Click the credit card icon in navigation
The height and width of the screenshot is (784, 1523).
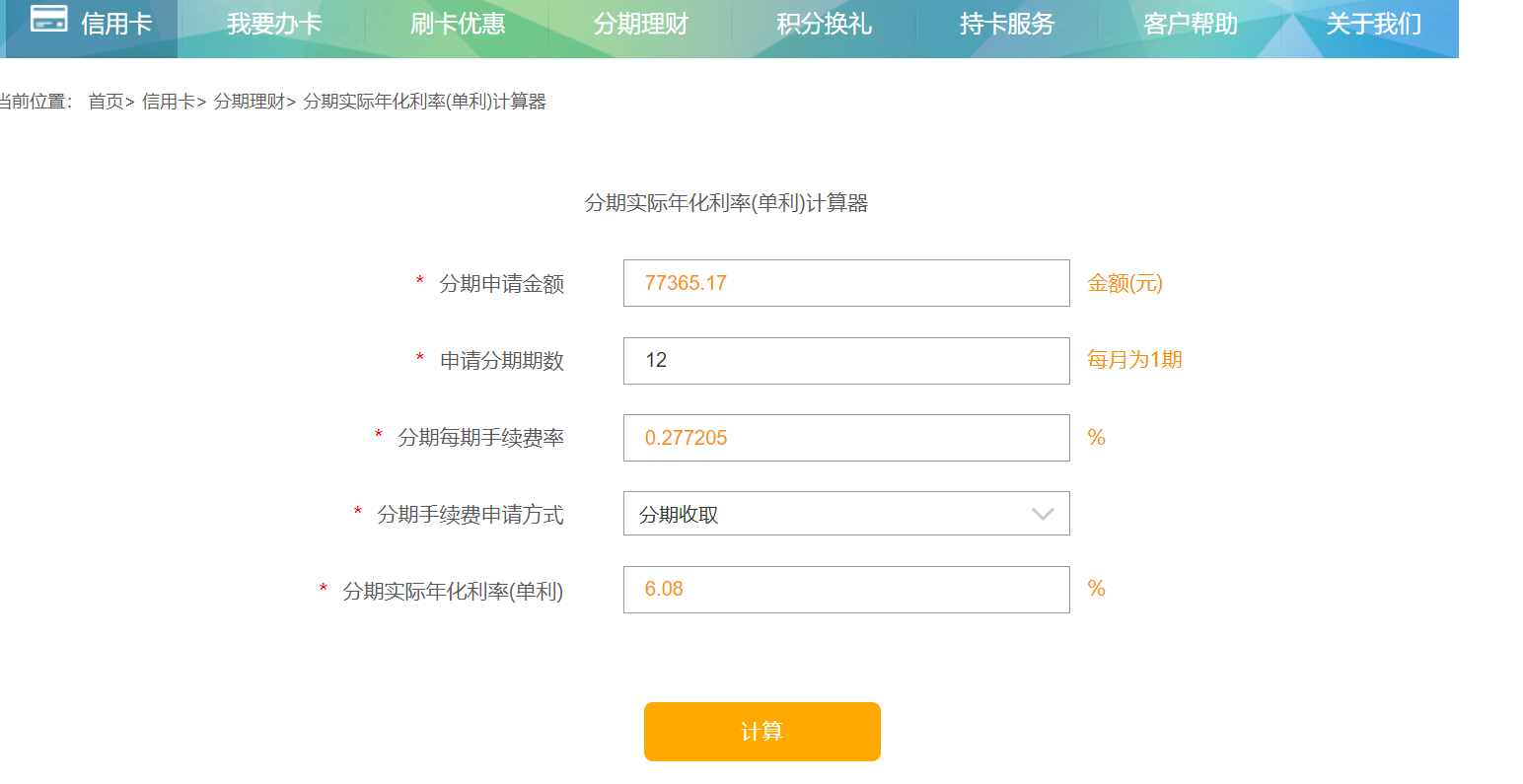(x=49, y=20)
